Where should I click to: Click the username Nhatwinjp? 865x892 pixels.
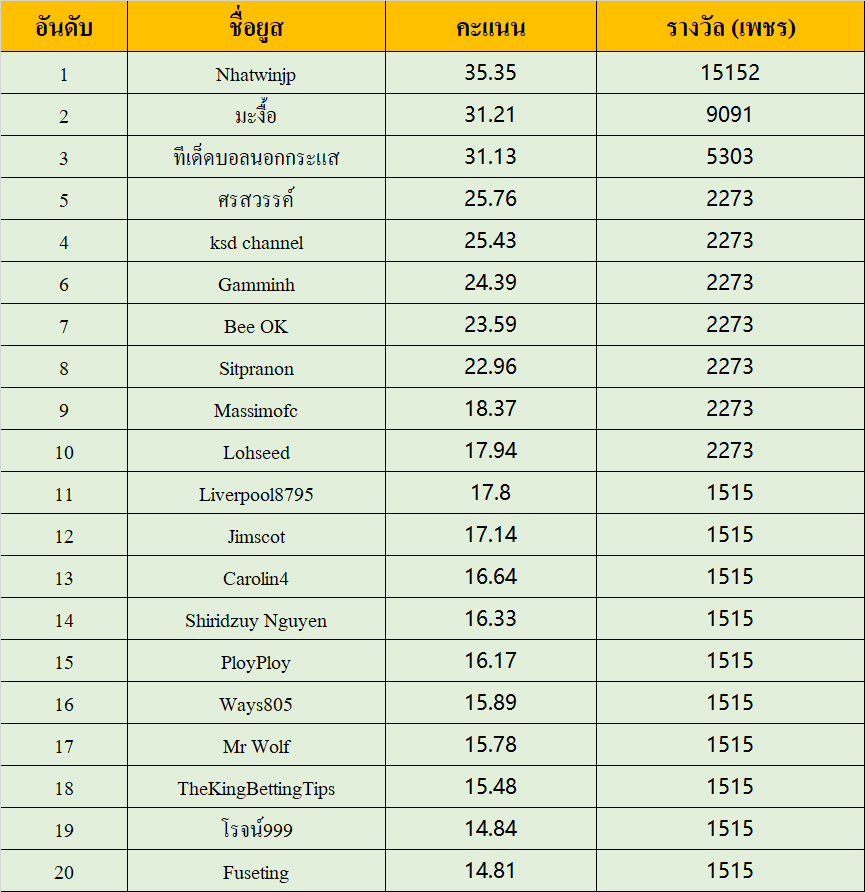click(256, 75)
